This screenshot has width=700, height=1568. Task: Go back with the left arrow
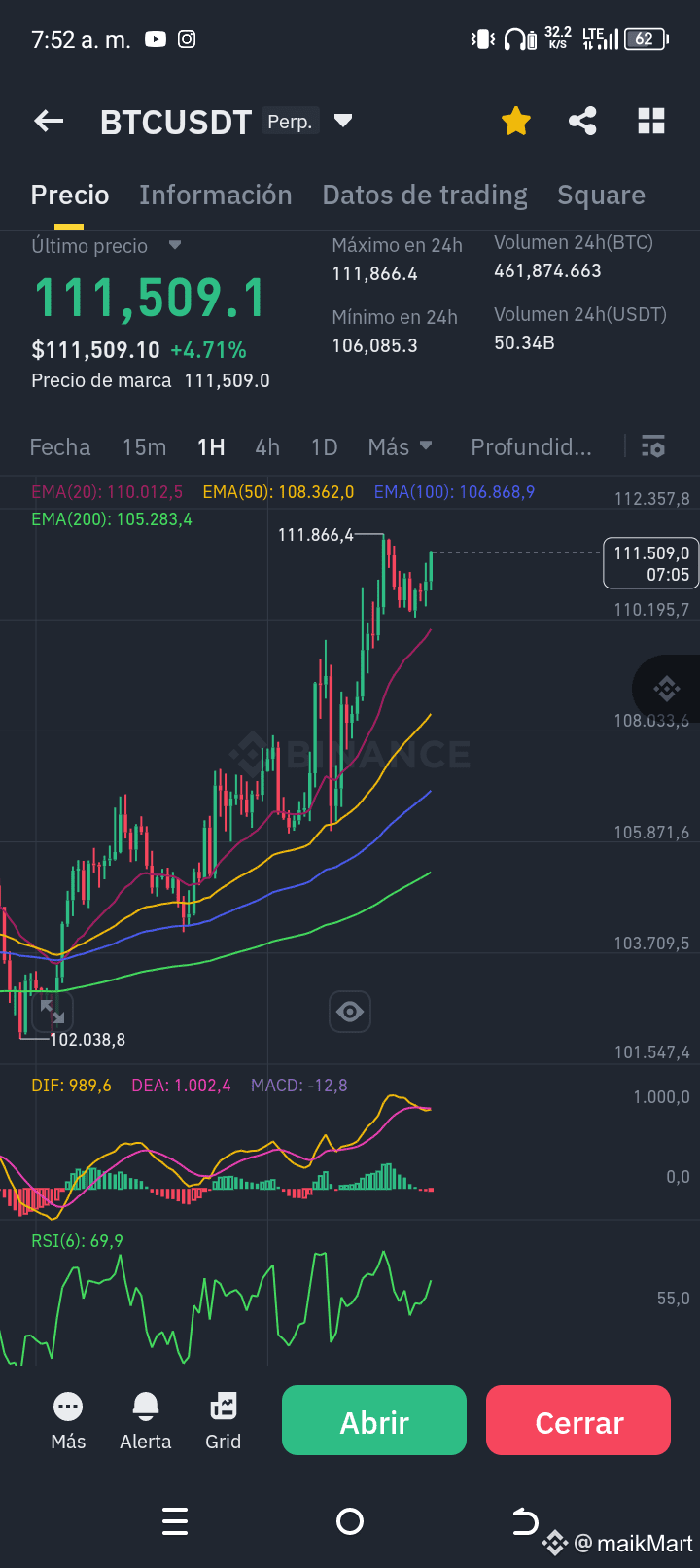[x=49, y=122]
